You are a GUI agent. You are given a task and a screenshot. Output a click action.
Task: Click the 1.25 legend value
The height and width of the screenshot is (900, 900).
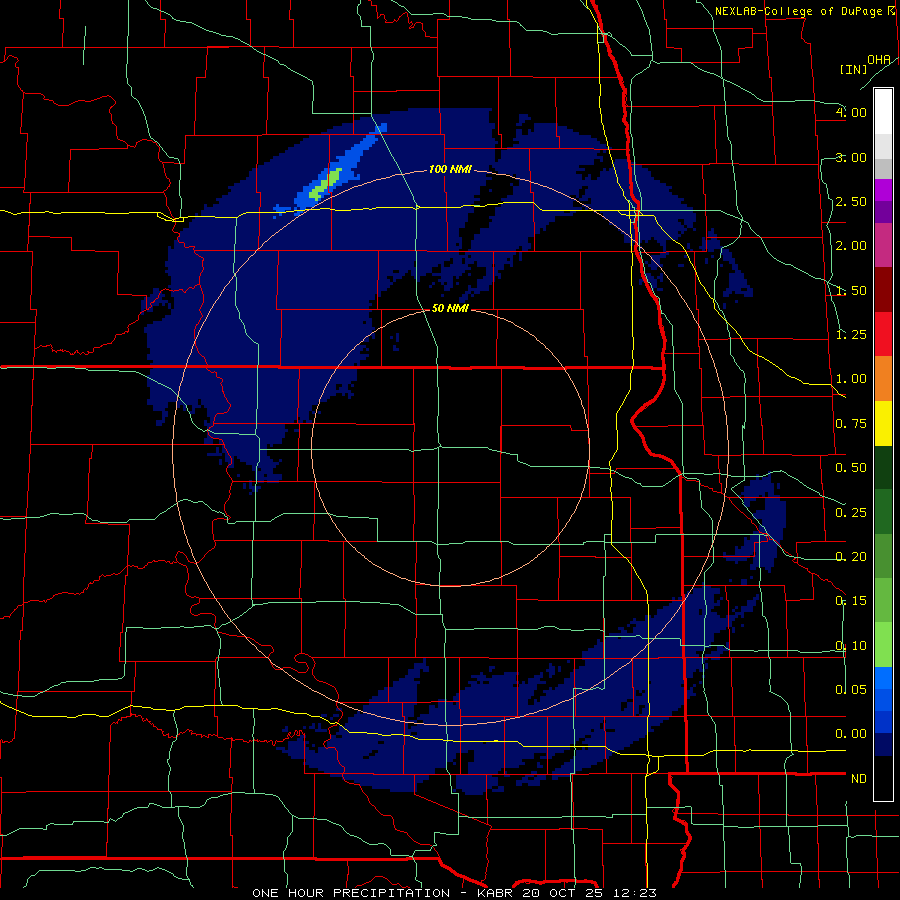coord(851,335)
